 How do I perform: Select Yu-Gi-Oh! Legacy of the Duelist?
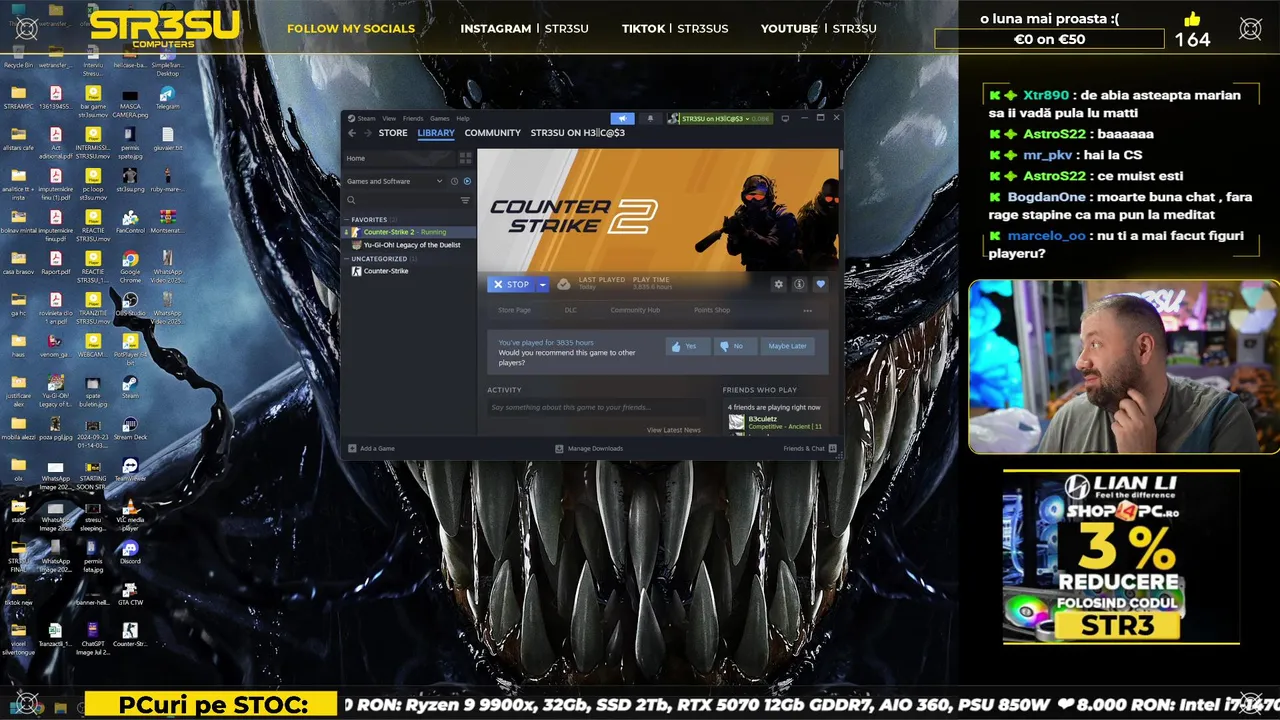410,245
